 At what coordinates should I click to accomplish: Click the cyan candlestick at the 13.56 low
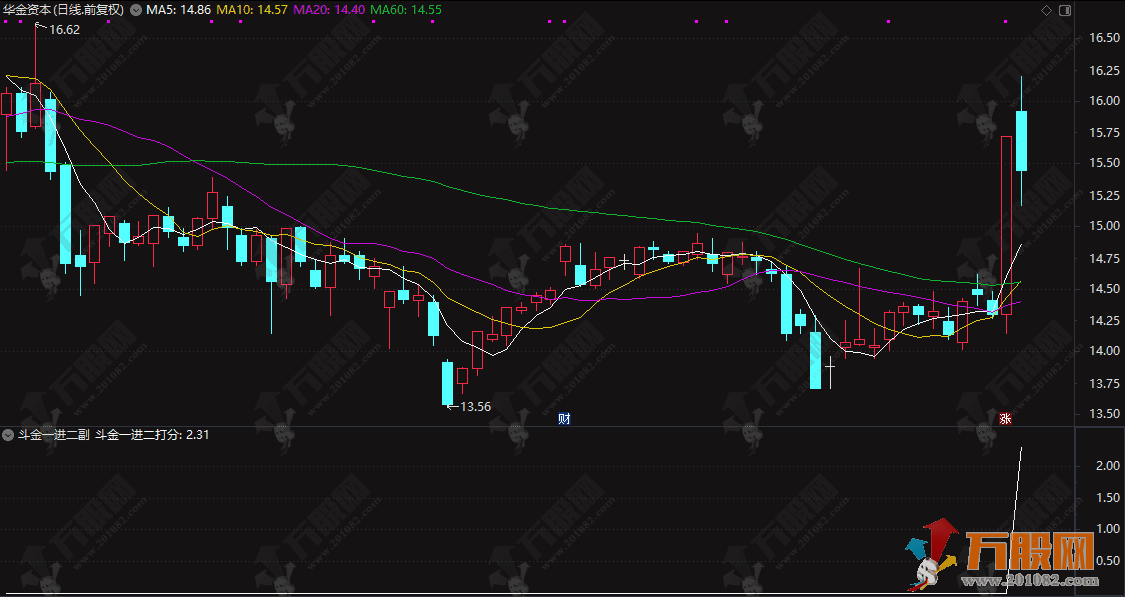point(448,383)
